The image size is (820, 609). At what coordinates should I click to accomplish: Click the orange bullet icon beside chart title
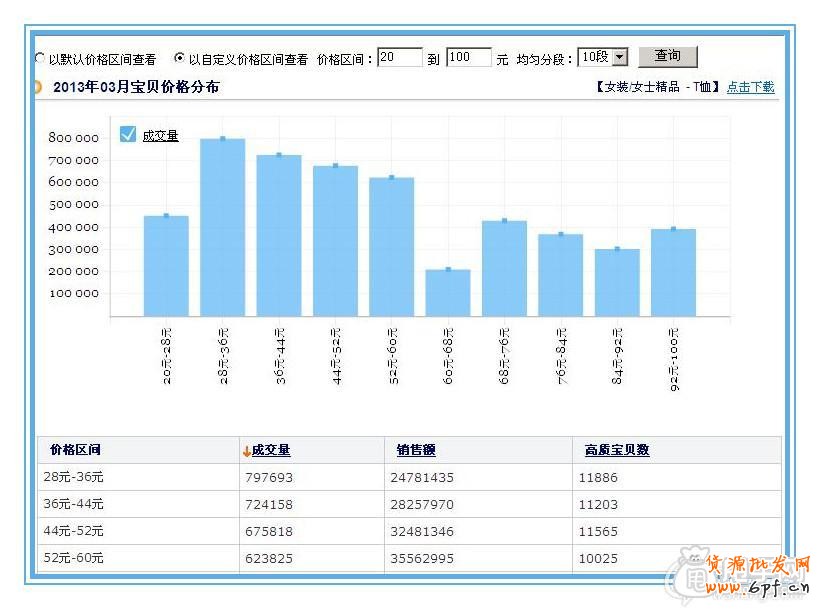37,87
